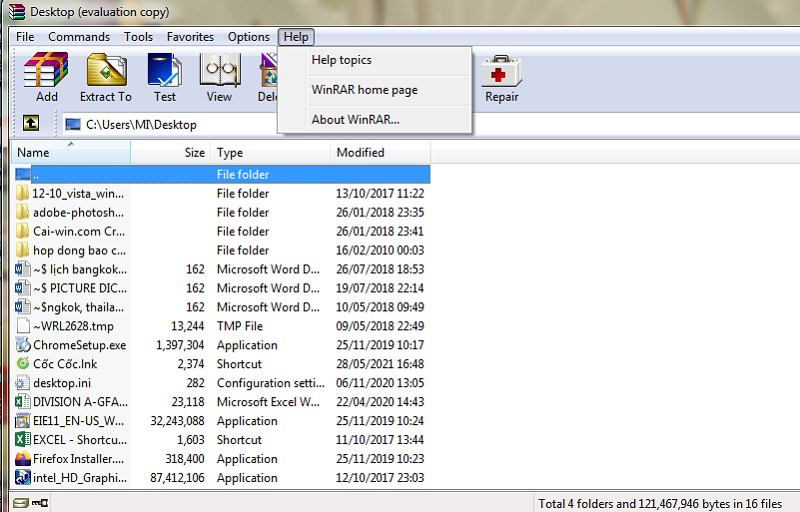Click the 12-10_vista_win folder icon
The image size is (800, 512).
point(22,193)
